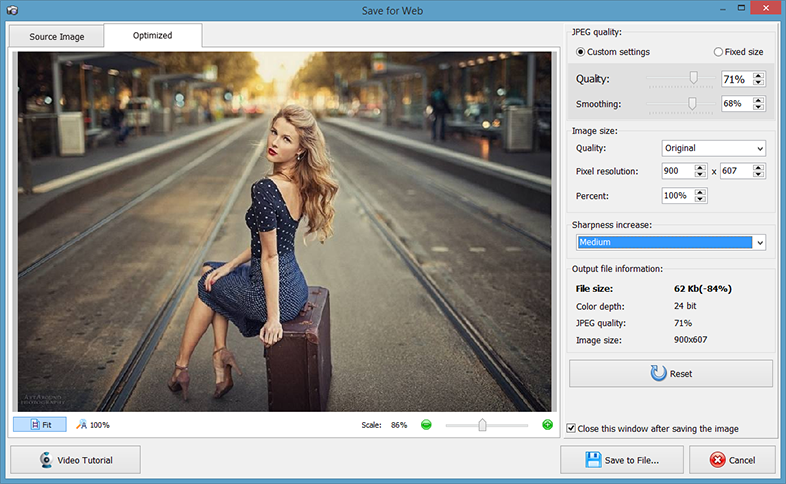Click the green zoom out minus icon
Screen dimensions: 786x484
(426, 425)
